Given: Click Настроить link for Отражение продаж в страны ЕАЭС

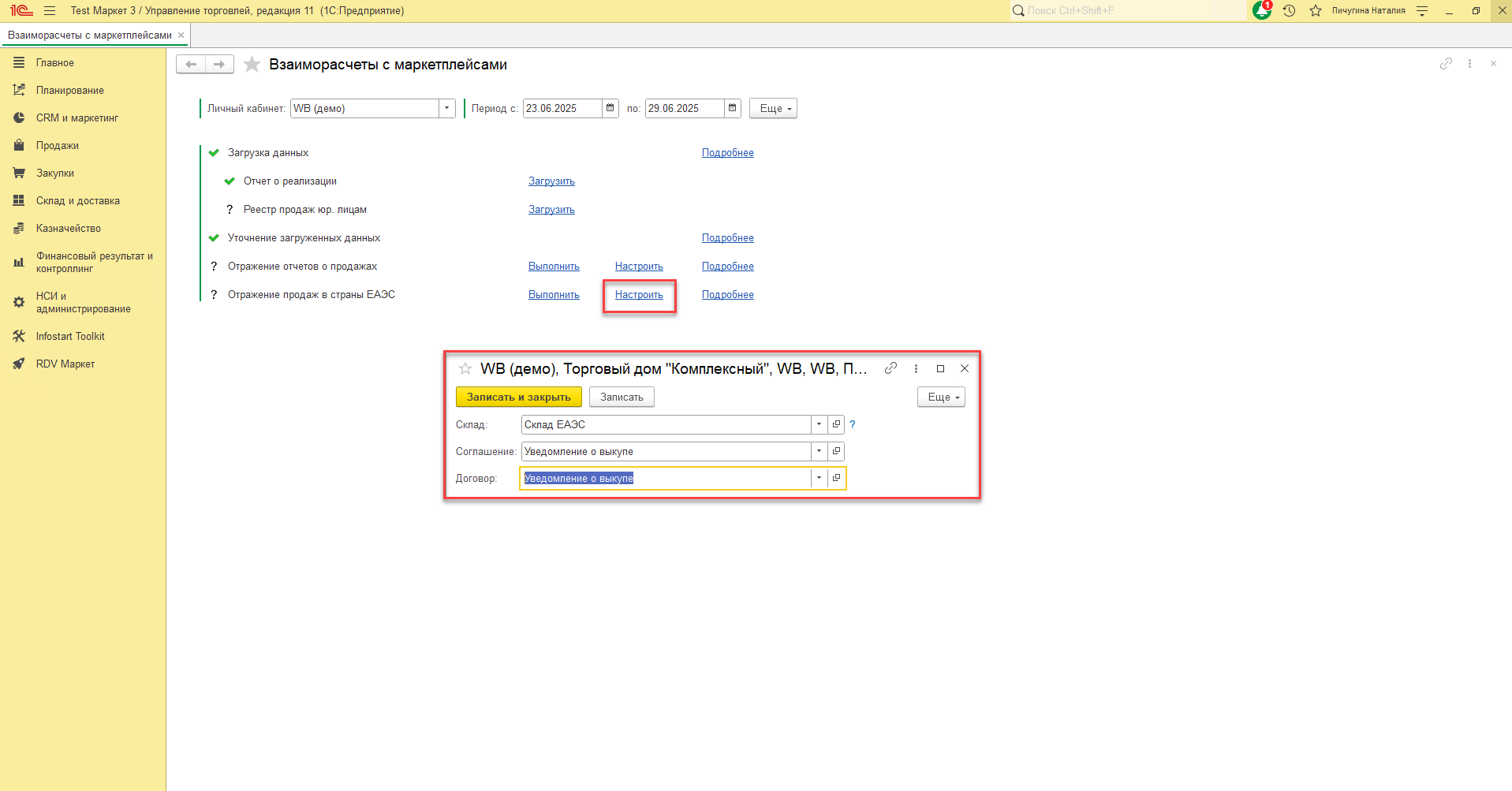Looking at the screenshot, I should coord(639,295).
